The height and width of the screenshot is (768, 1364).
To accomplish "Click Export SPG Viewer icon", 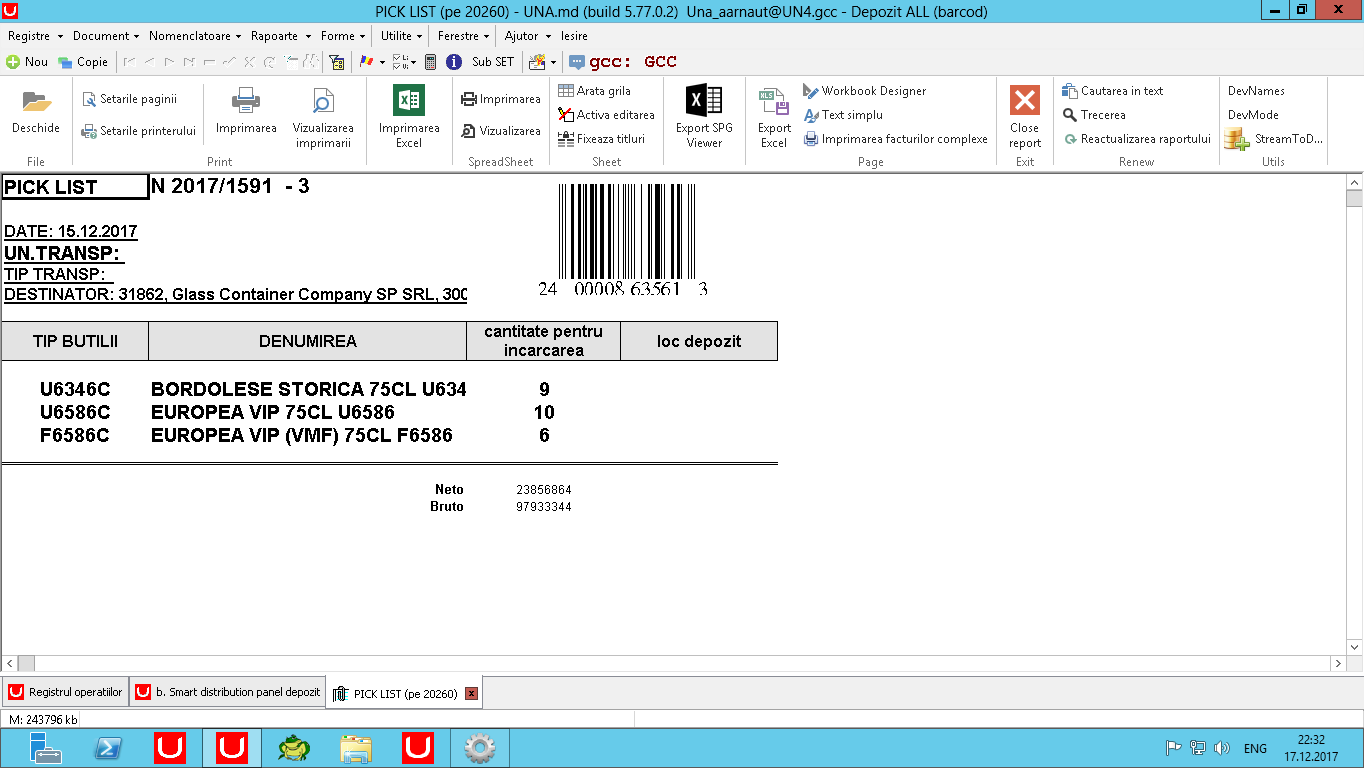I will pos(704,100).
